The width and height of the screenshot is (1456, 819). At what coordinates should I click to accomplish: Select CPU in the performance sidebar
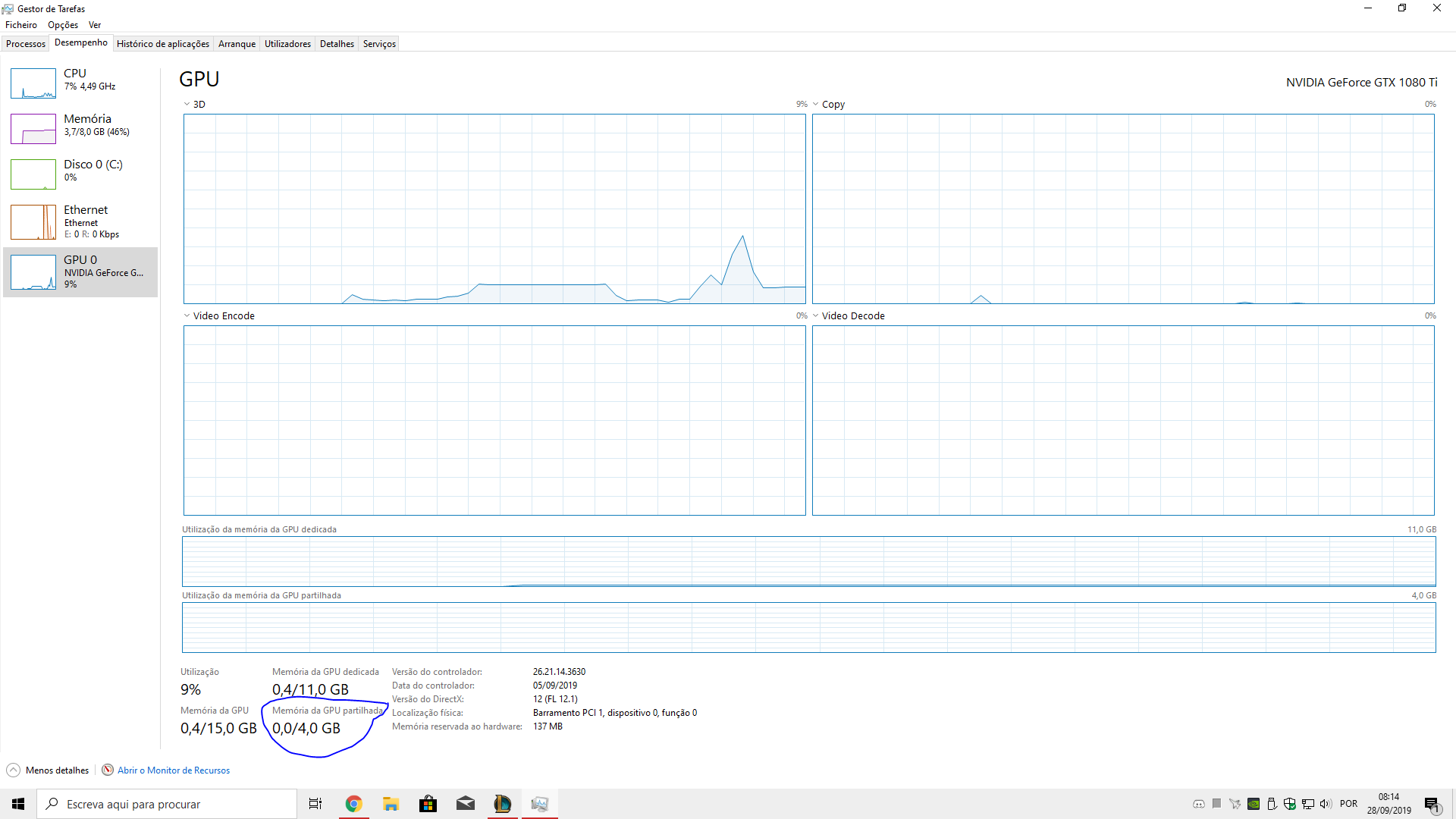(x=80, y=83)
